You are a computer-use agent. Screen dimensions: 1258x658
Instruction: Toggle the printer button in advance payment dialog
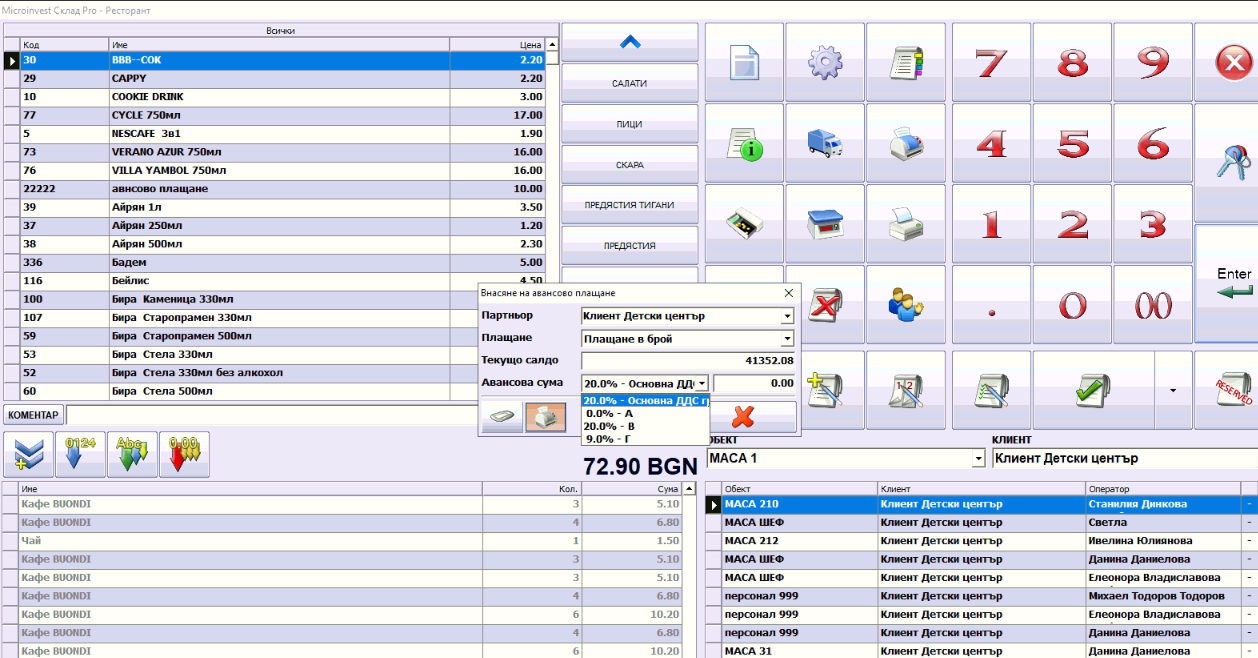pyautogui.click(x=546, y=418)
